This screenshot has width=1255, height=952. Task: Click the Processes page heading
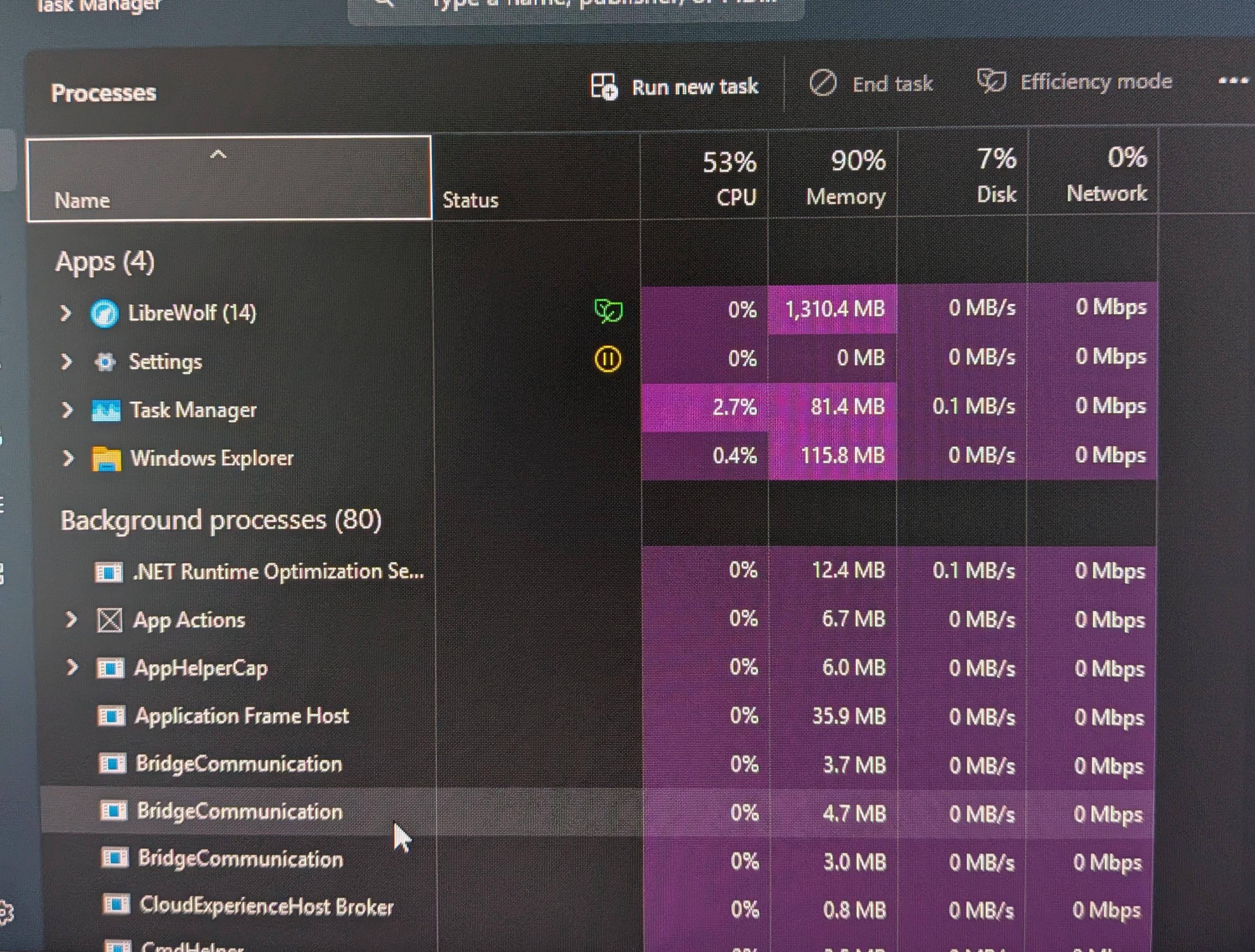[x=104, y=92]
